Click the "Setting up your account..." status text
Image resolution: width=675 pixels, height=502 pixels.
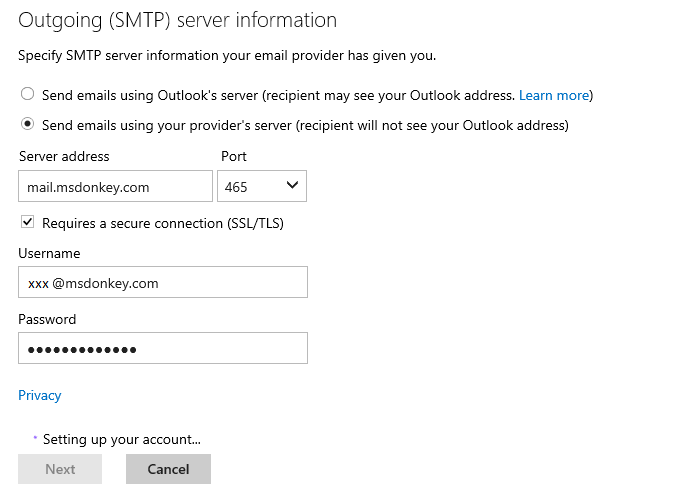pos(122,439)
